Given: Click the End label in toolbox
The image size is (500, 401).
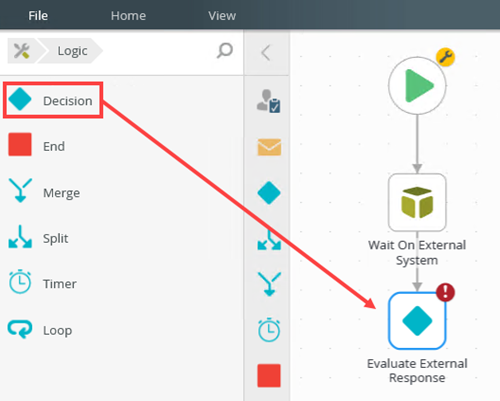Looking at the screenshot, I should coord(54,146).
